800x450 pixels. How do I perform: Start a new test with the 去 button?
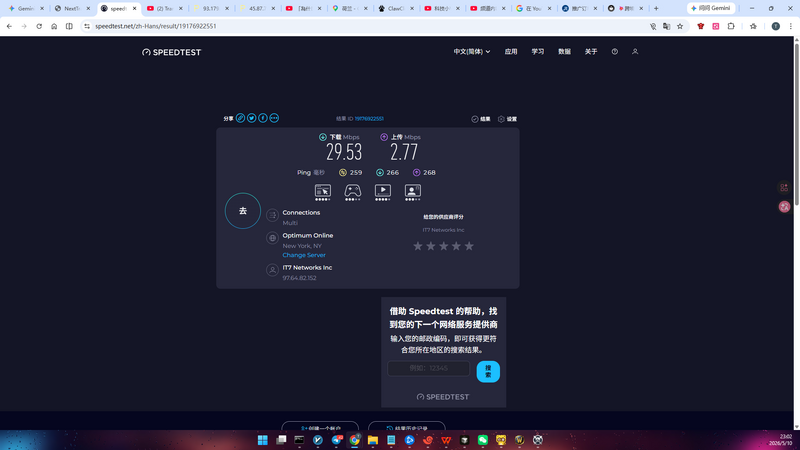(243, 211)
